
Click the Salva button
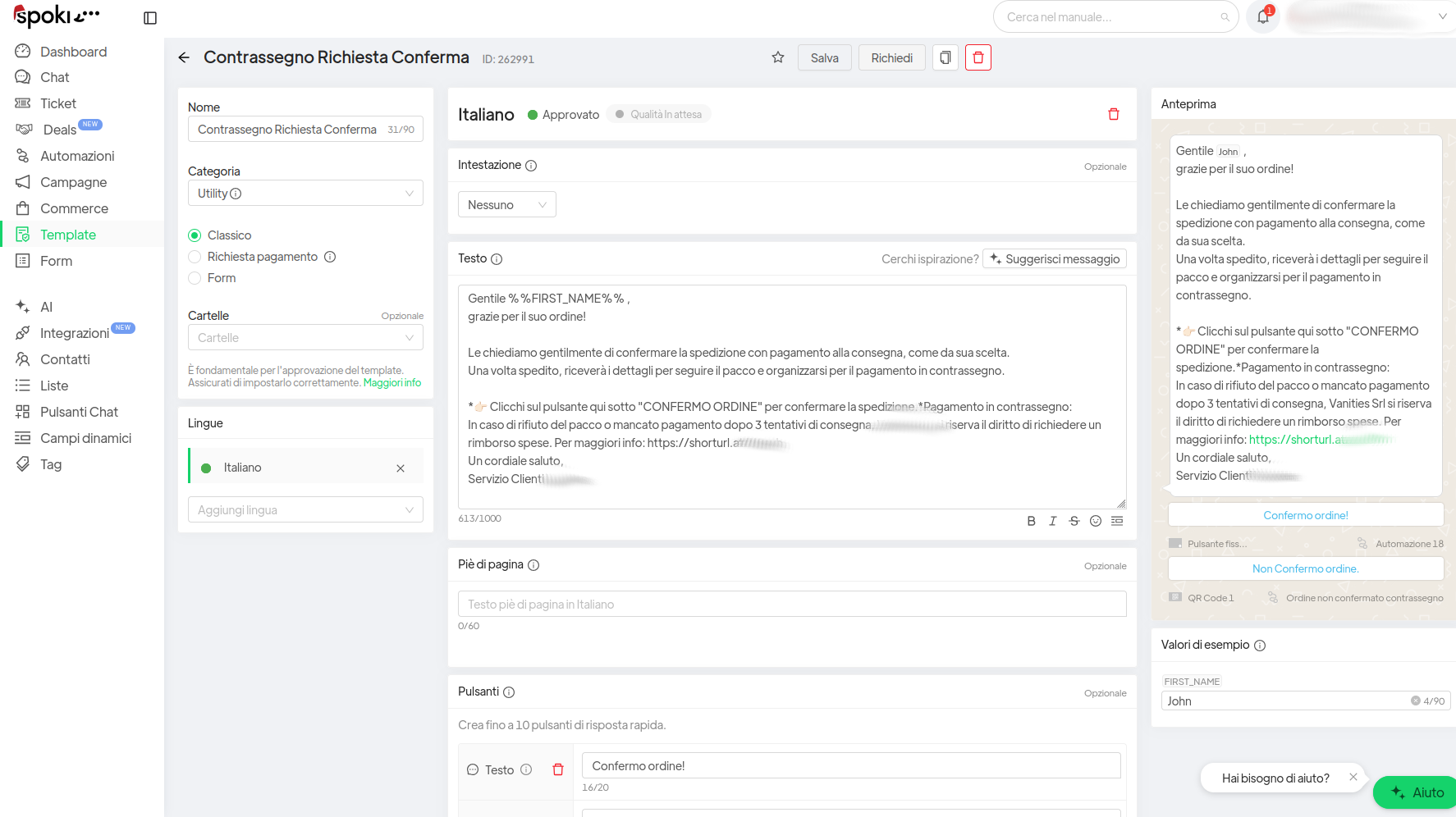click(824, 57)
